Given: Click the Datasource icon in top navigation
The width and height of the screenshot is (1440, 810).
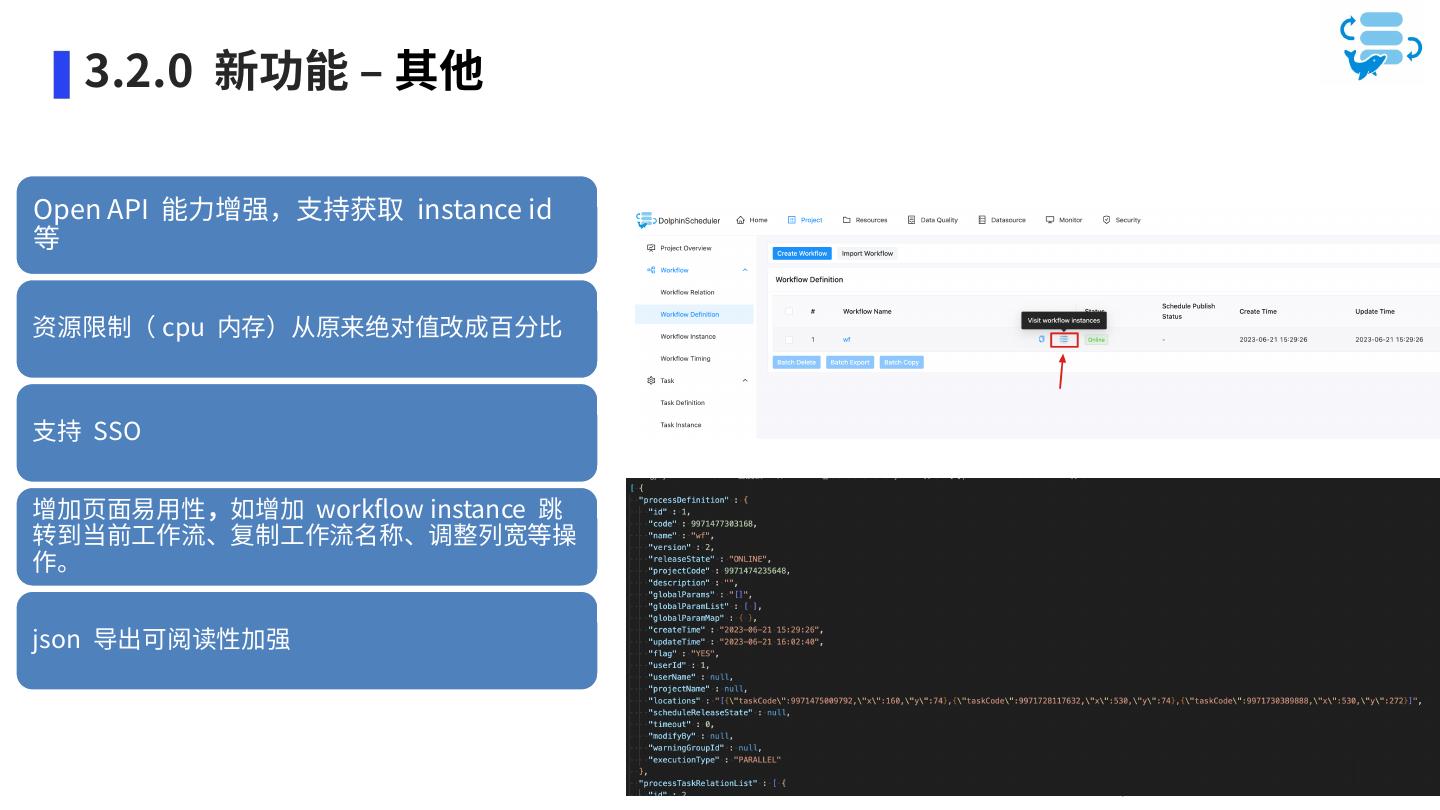Looking at the screenshot, I should pyautogui.click(x=982, y=220).
